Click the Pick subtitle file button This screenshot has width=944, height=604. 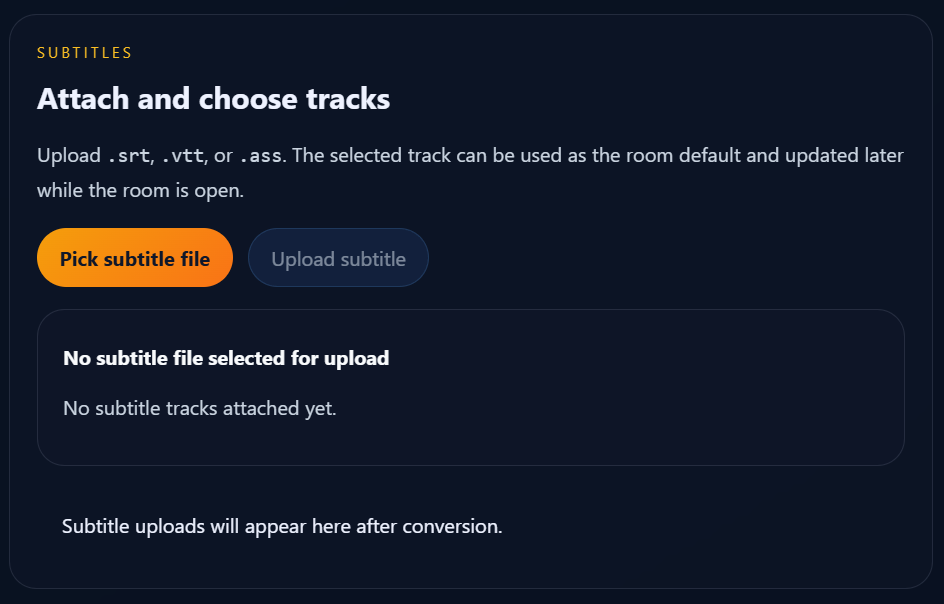pyautogui.click(x=135, y=259)
